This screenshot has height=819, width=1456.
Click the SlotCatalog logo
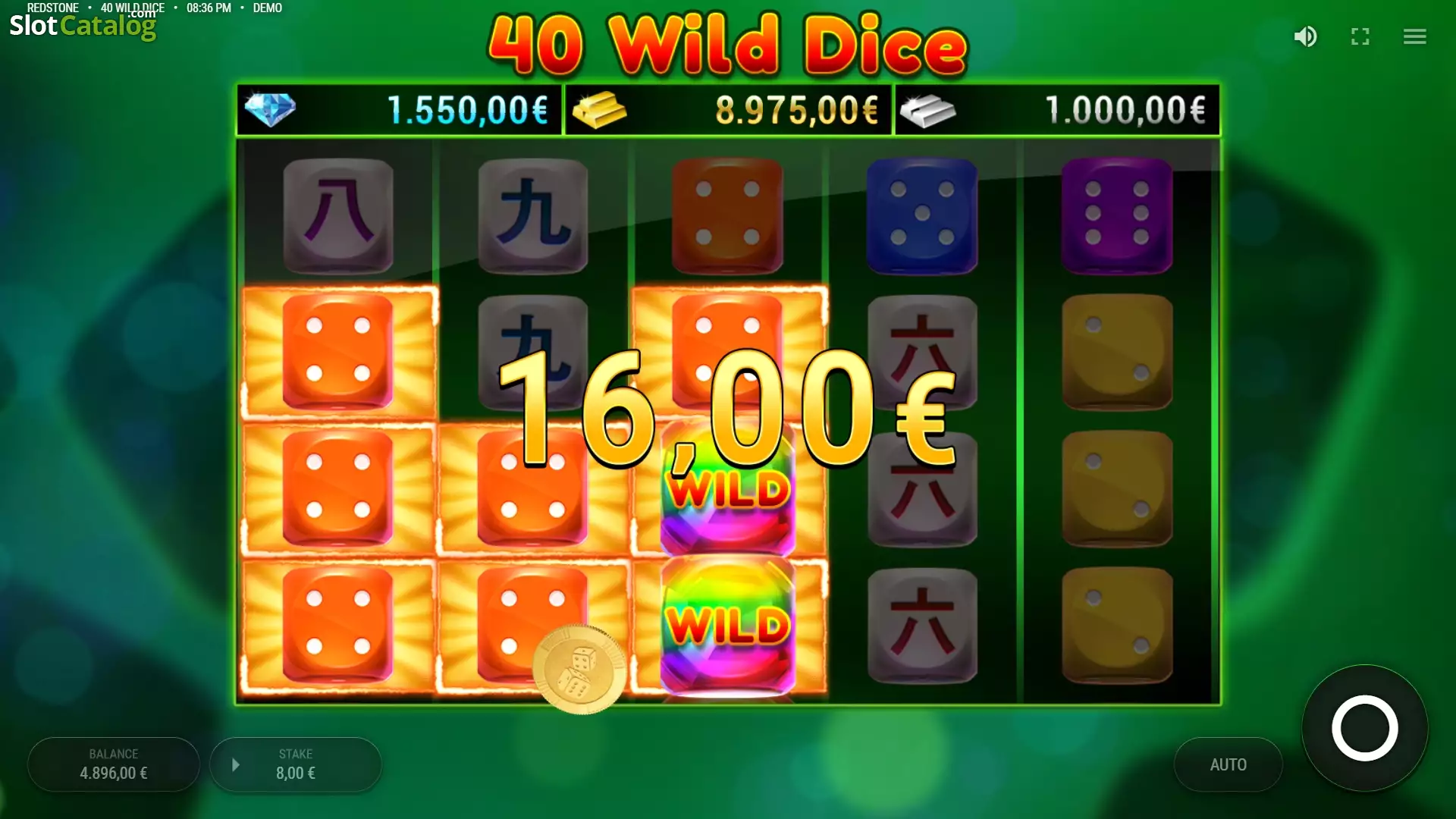pyautogui.click(x=83, y=25)
